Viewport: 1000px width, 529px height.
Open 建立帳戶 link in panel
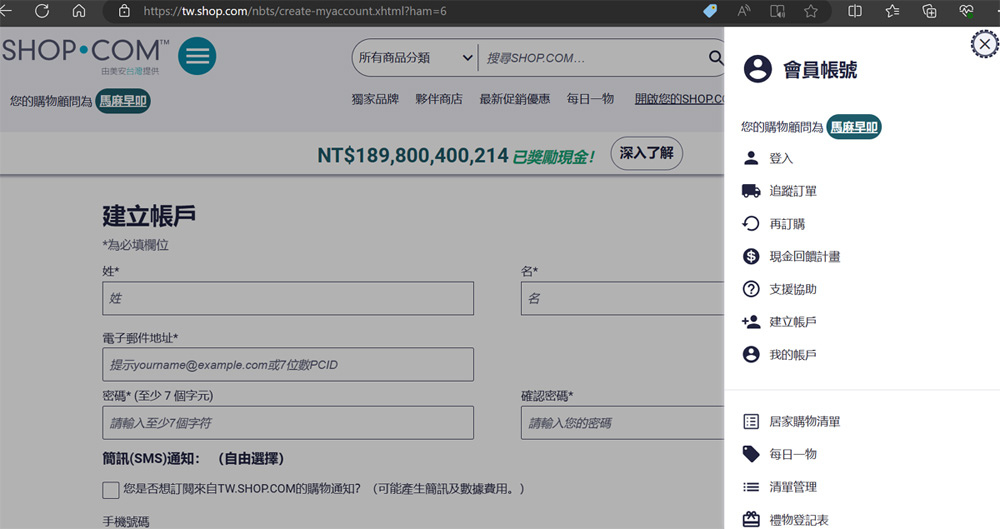[793, 322]
